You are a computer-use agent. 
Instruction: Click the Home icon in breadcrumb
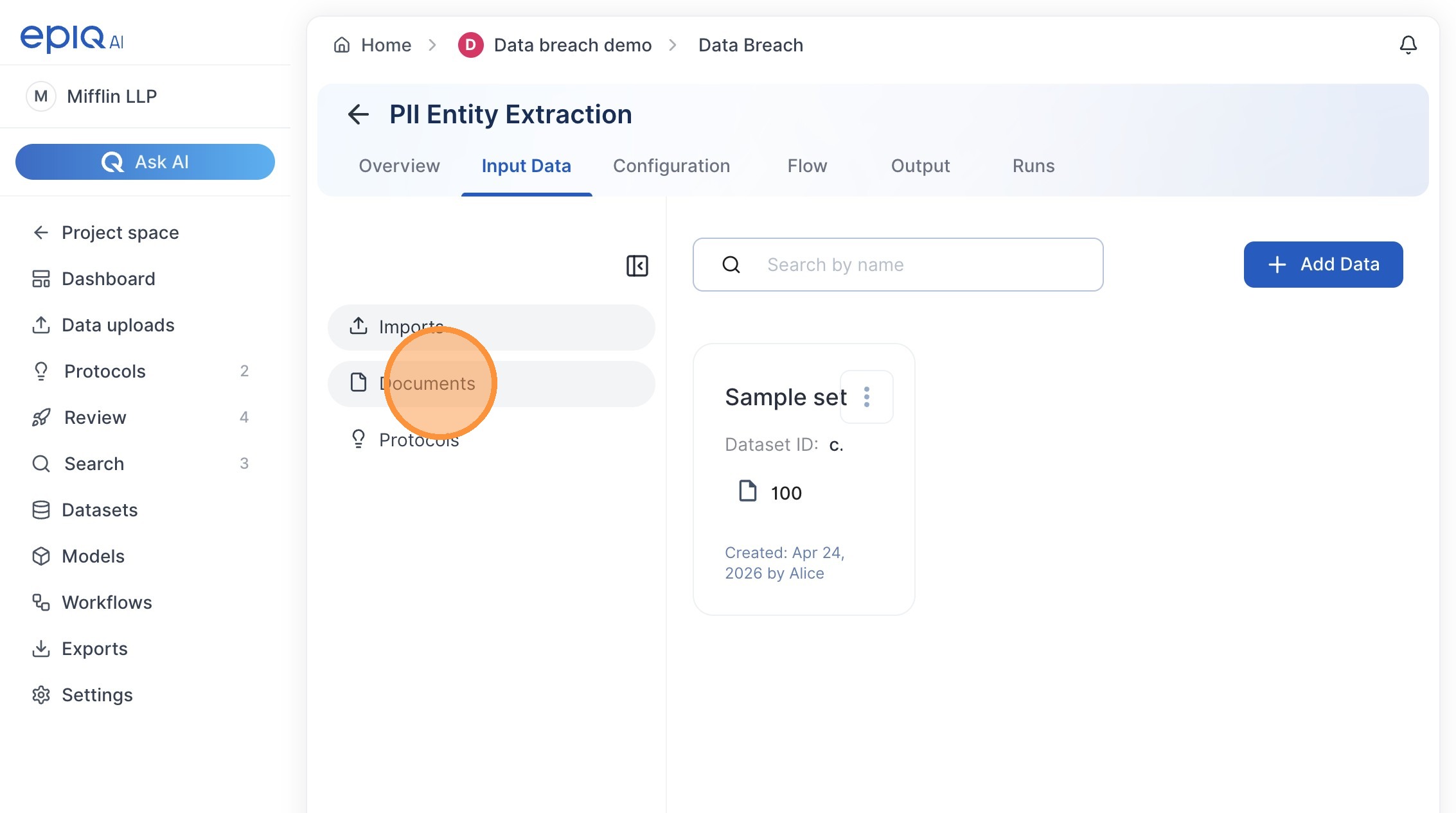[x=342, y=45]
